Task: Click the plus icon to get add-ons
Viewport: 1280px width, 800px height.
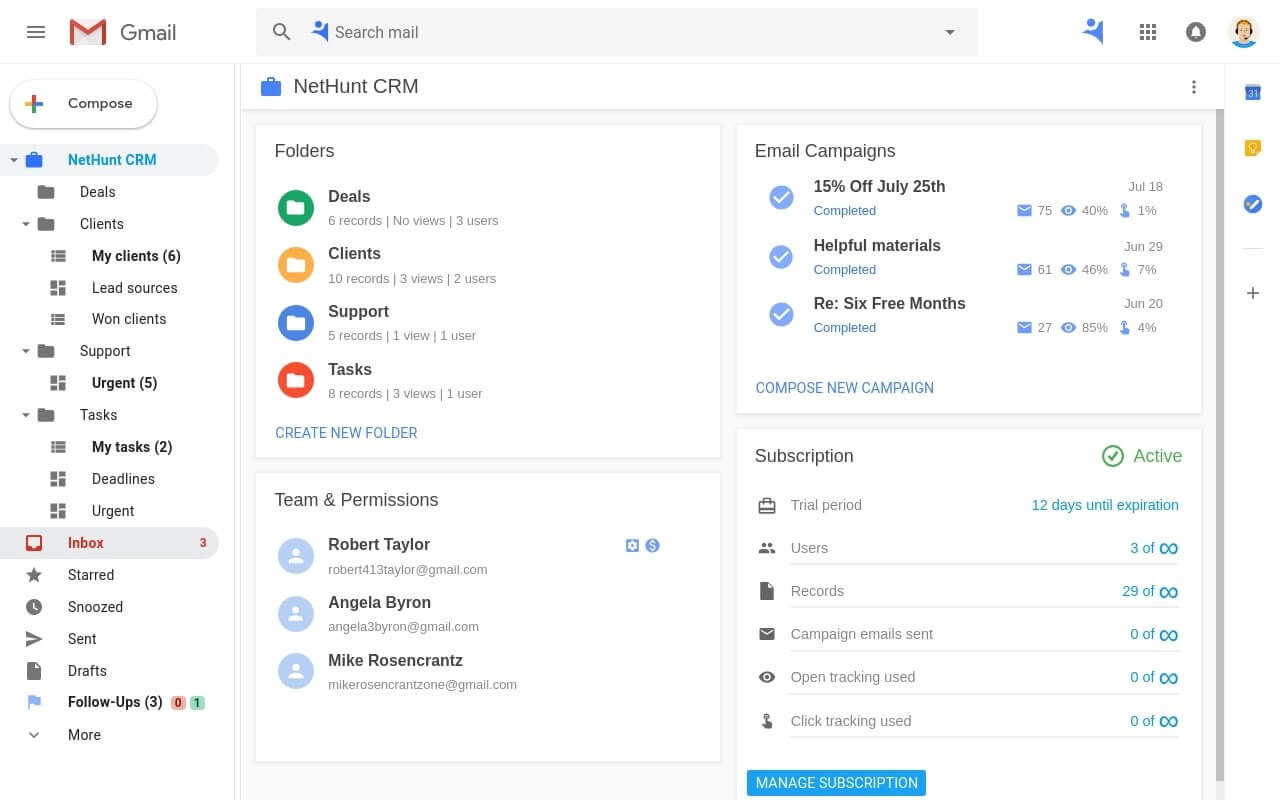Action: [x=1252, y=293]
